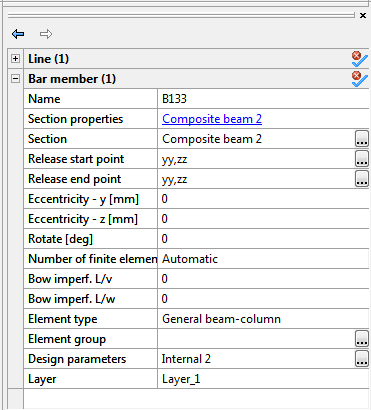Edit the Bow imperf. L/v value
This screenshot has height=410, width=371.
click(x=263, y=279)
